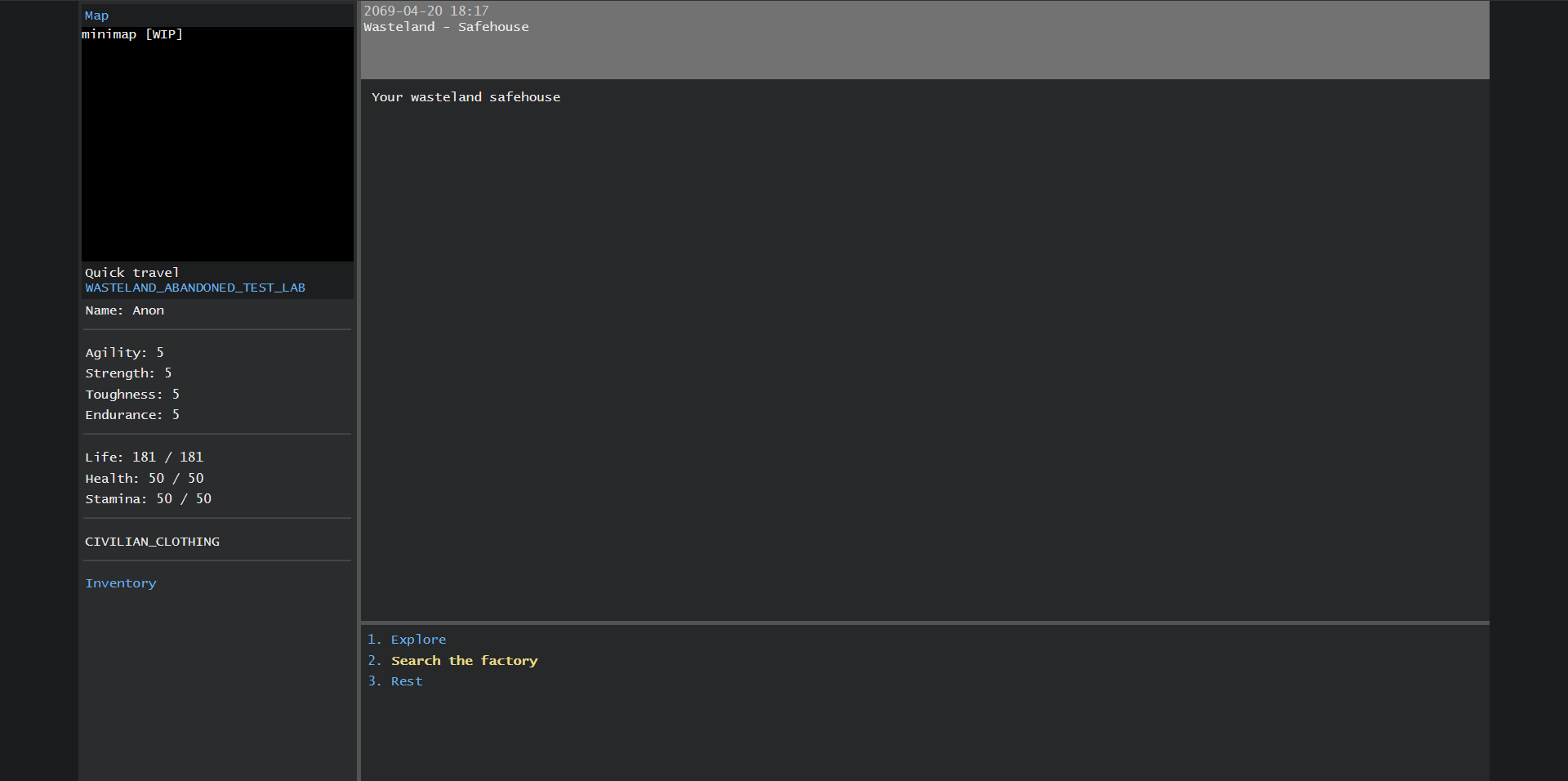Click the CIVILIAN_CLOTHING equipment label
The width and height of the screenshot is (1568, 781).
point(152,542)
